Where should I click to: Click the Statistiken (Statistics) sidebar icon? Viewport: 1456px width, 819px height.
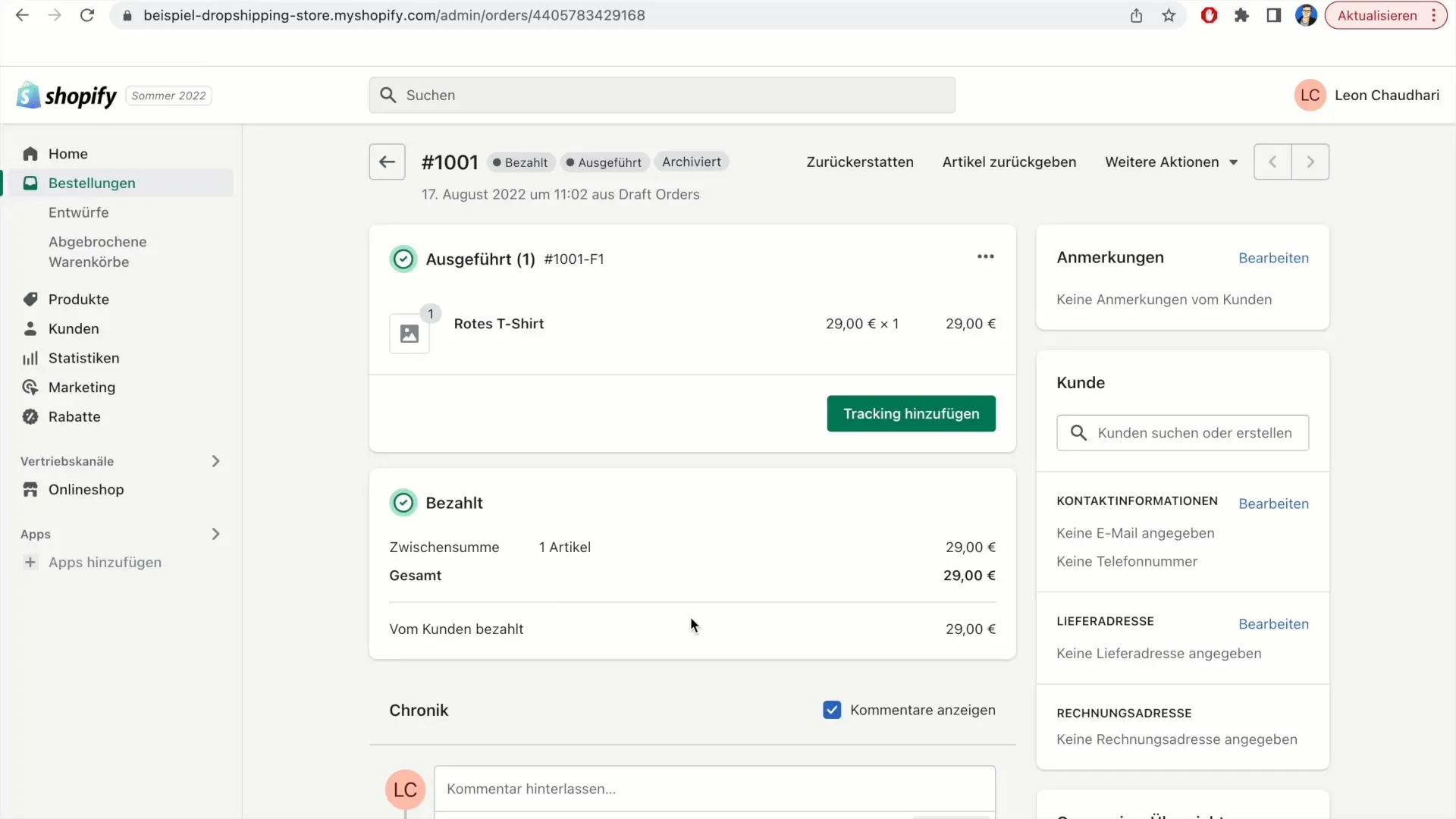click(29, 357)
